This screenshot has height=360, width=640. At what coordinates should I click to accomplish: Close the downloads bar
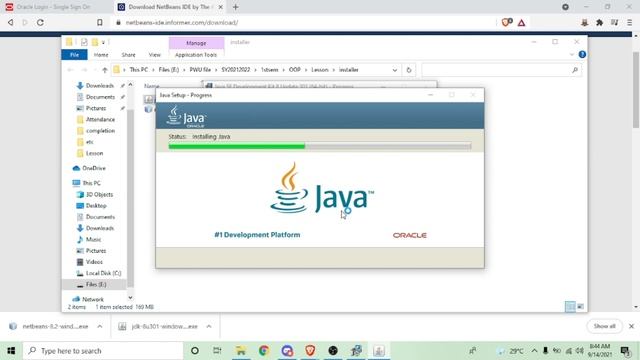[x=631, y=327]
